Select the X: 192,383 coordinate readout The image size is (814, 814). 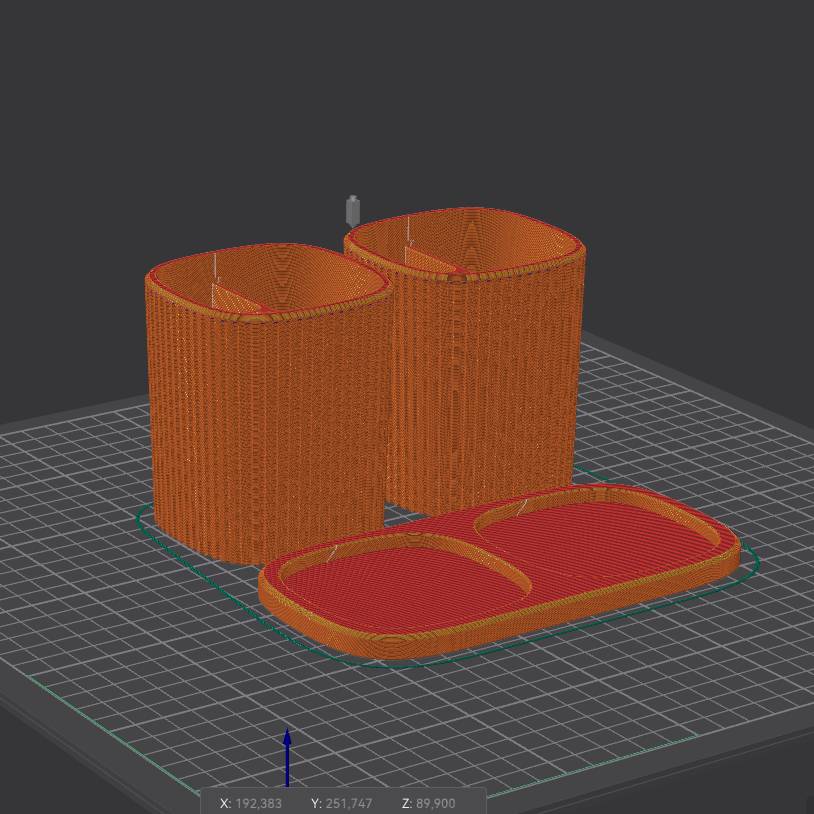point(251,803)
